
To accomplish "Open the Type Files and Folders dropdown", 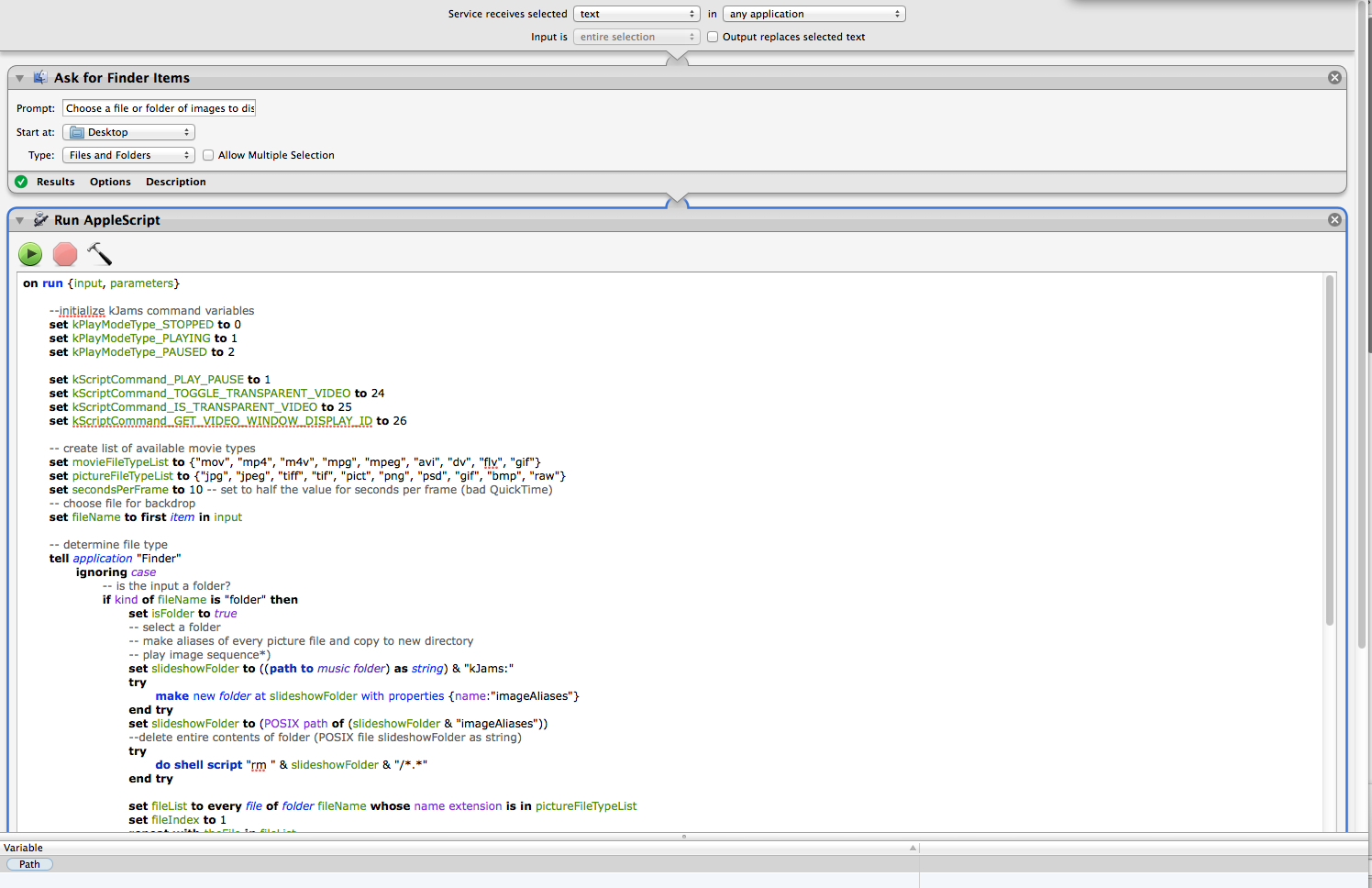I will pyautogui.click(x=128, y=155).
